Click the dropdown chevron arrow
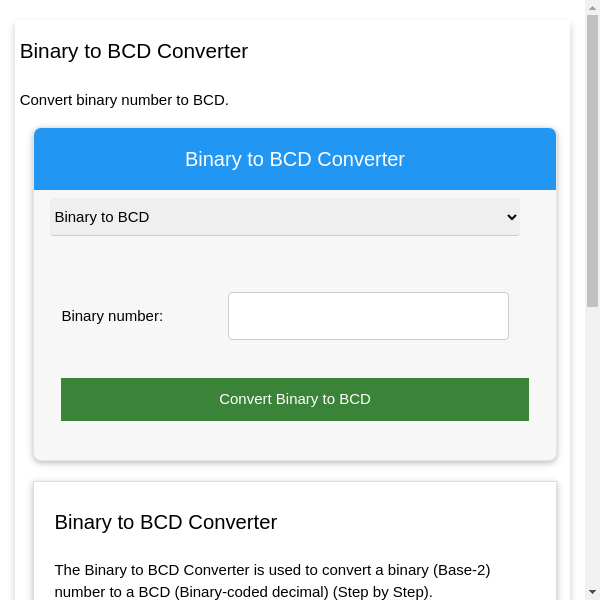The height and width of the screenshot is (600, 600). tap(512, 217)
